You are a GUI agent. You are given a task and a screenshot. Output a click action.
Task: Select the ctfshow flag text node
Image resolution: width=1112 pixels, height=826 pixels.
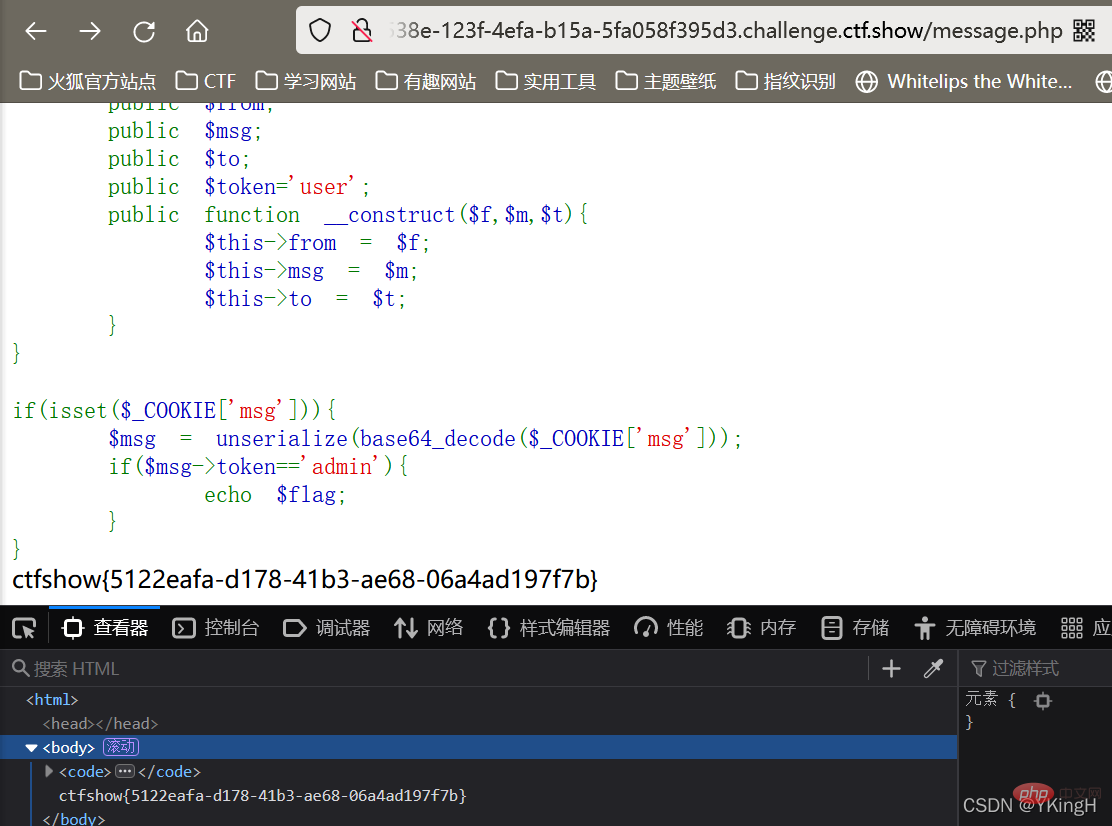[x=262, y=796]
